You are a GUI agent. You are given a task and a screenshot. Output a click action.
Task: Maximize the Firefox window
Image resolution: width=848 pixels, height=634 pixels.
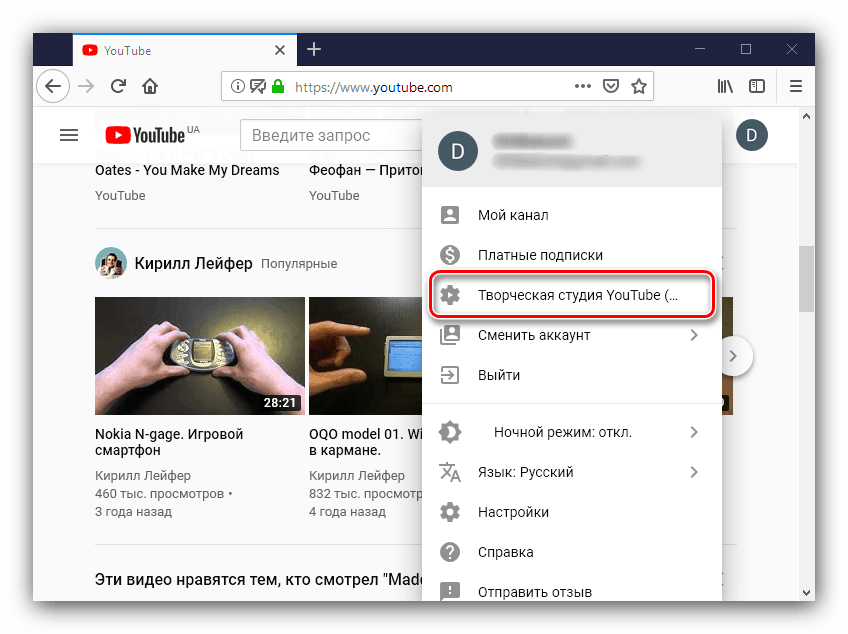point(746,49)
